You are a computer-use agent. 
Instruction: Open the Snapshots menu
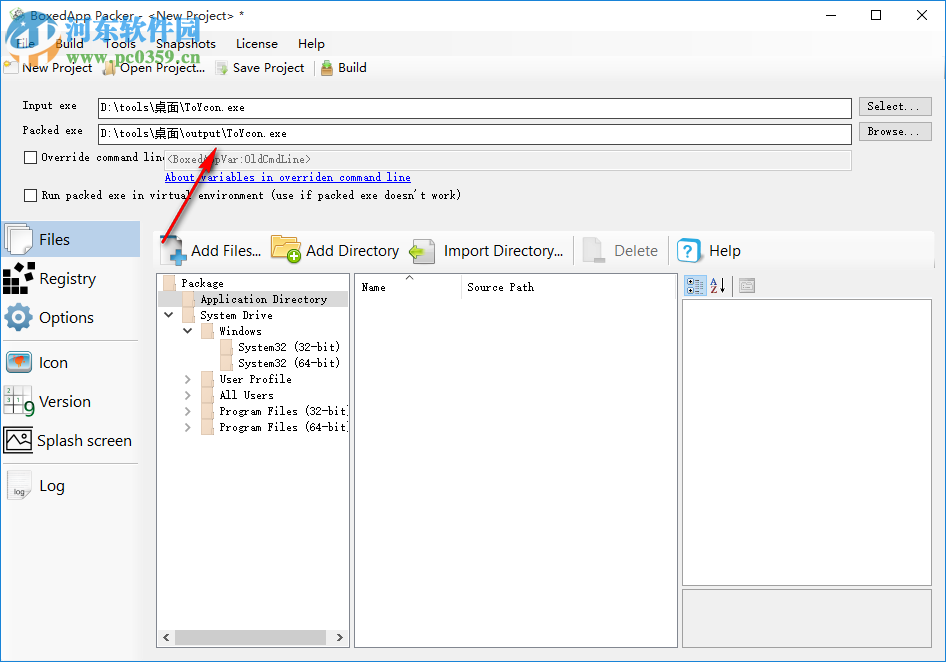click(x=185, y=44)
